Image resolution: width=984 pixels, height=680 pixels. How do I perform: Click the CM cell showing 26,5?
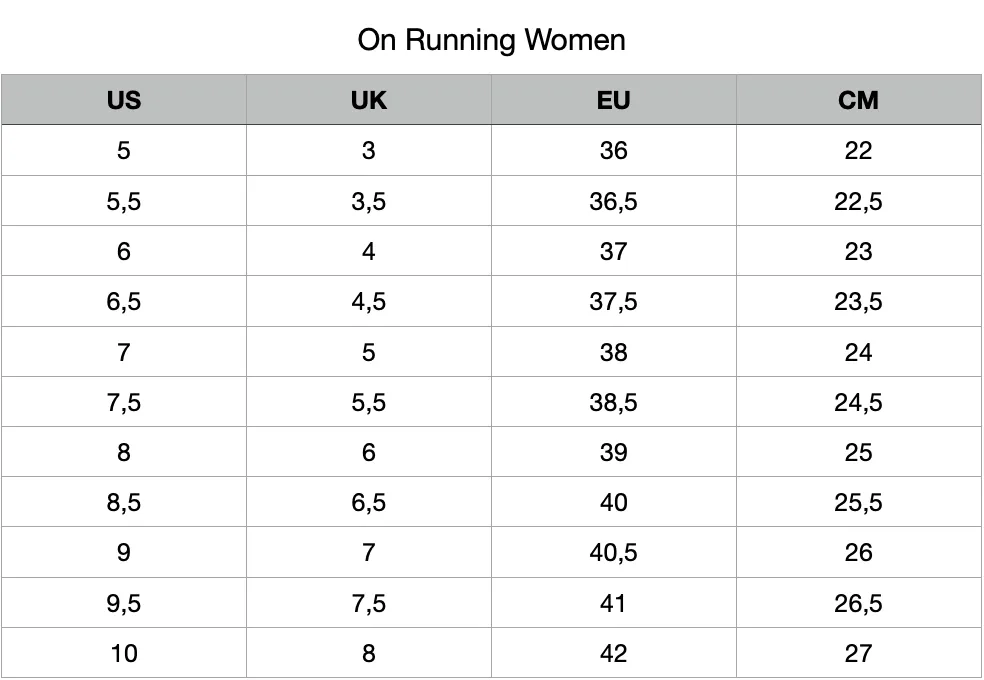(x=858, y=603)
